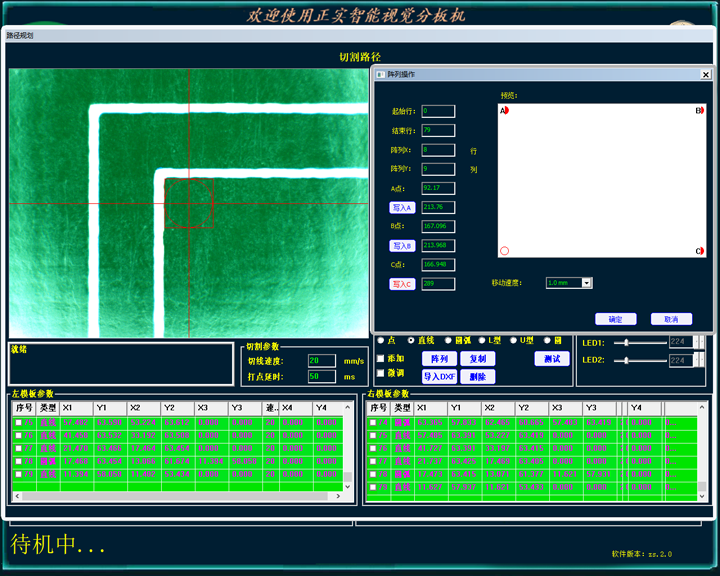This screenshot has height=576, width=720.
Task: Click left table horizontal scroll right arrow
Action: coord(338,496)
